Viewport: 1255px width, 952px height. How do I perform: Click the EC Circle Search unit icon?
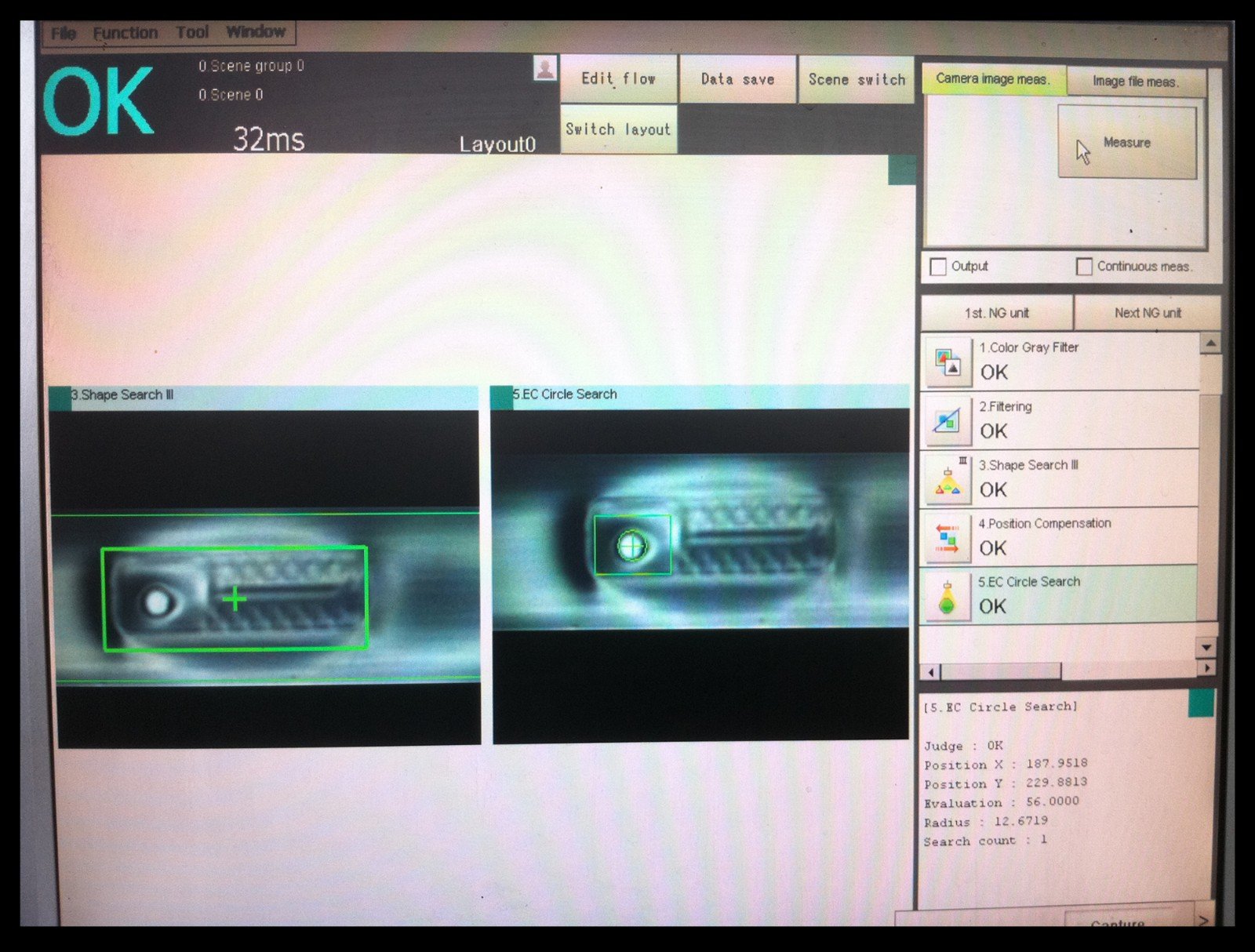point(947,598)
